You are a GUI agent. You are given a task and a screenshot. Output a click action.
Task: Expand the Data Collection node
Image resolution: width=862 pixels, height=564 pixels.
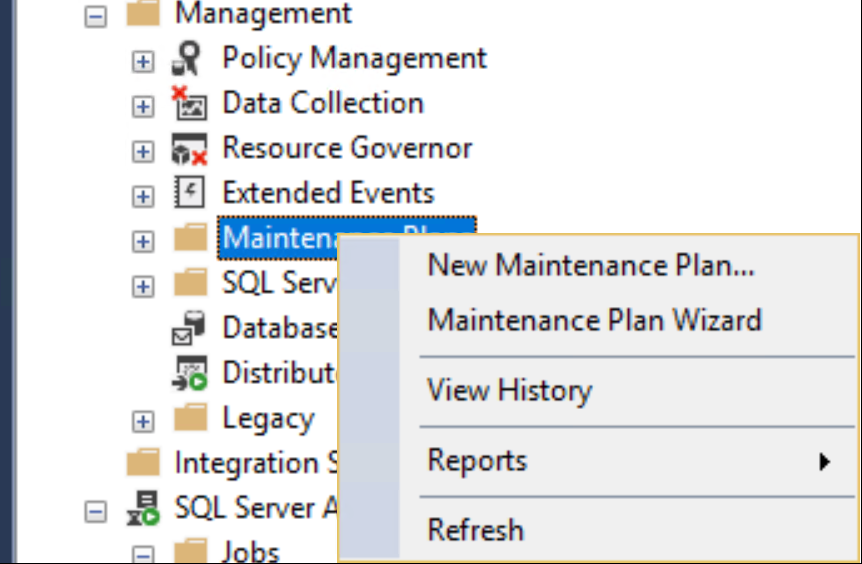point(143,106)
